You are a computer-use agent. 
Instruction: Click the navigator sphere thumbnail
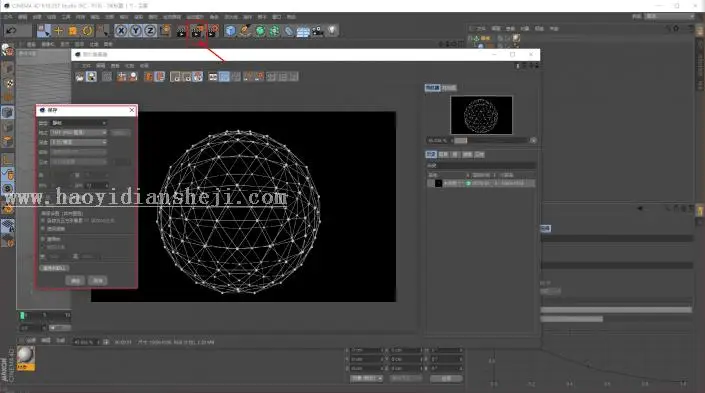click(x=481, y=115)
